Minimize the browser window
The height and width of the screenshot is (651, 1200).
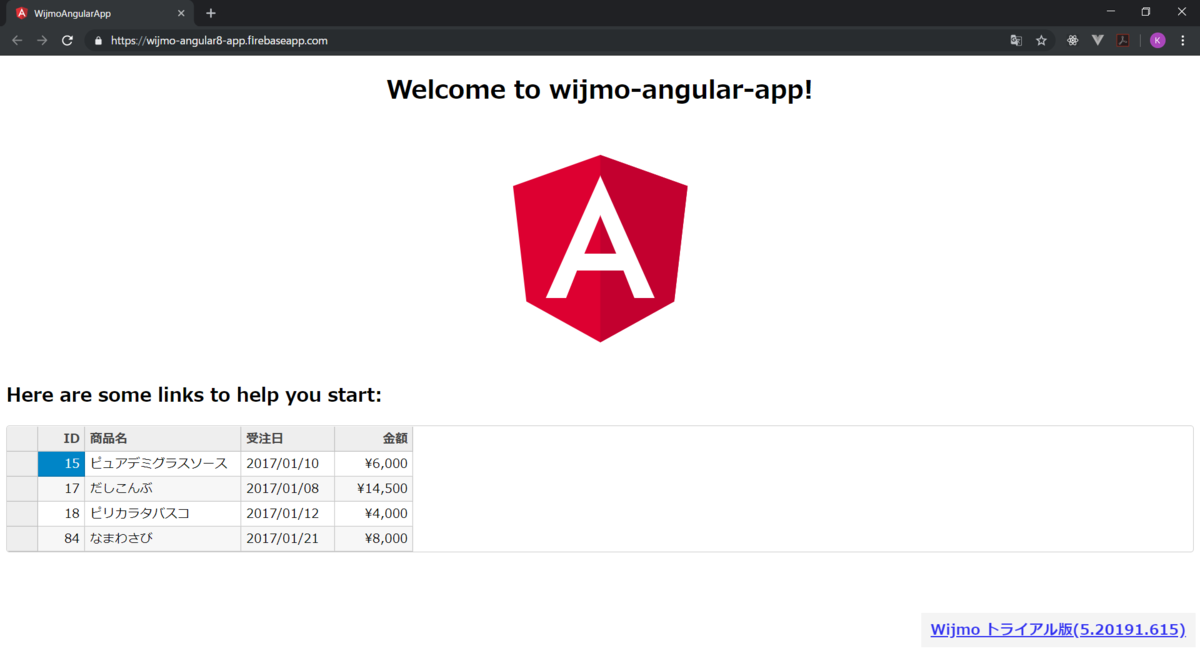(1111, 11)
